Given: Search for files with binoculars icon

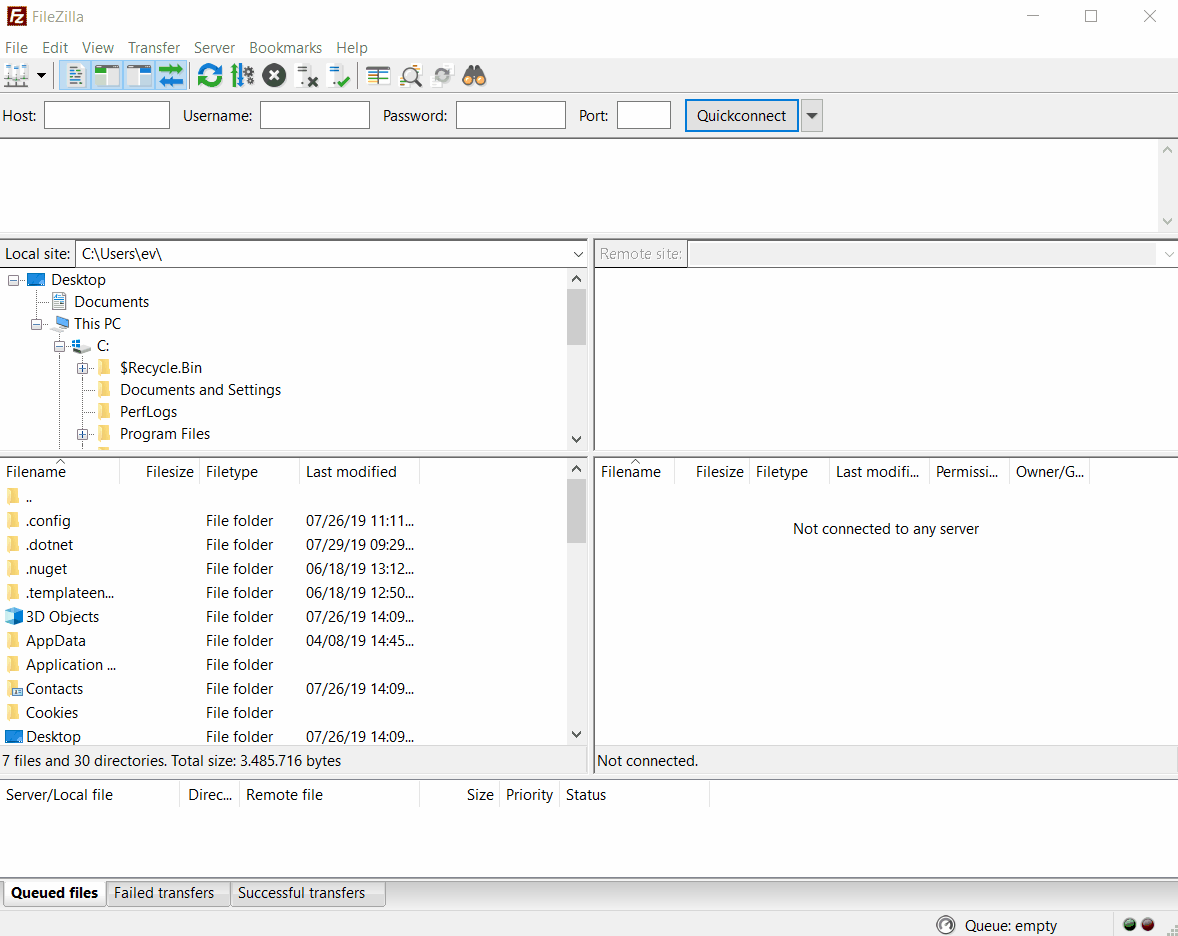Looking at the screenshot, I should 474,76.
